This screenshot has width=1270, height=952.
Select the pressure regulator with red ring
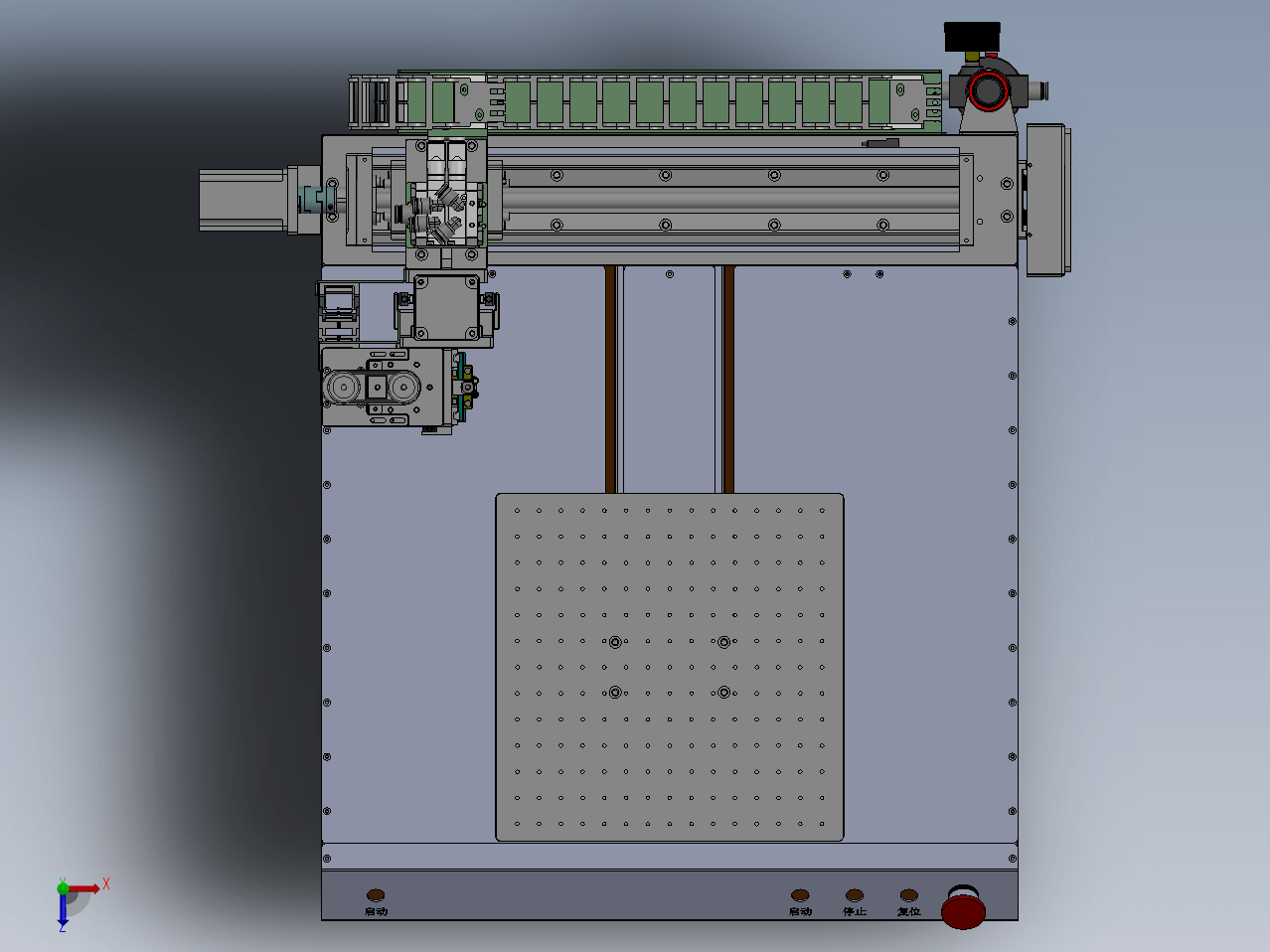coord(989,91)
